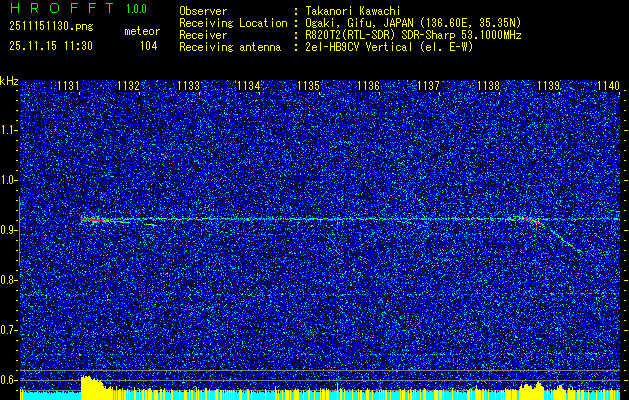The image size is (629, 400).
Task: Click the 0.7 kHz axis label
Action: (8, 330)
